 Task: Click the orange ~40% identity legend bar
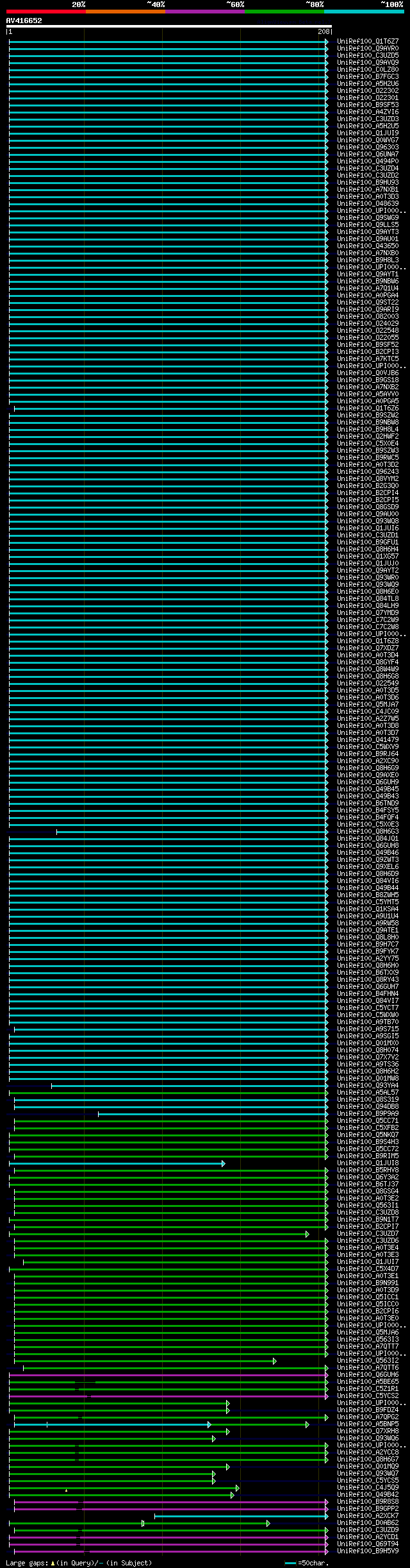tap(125, 12)
